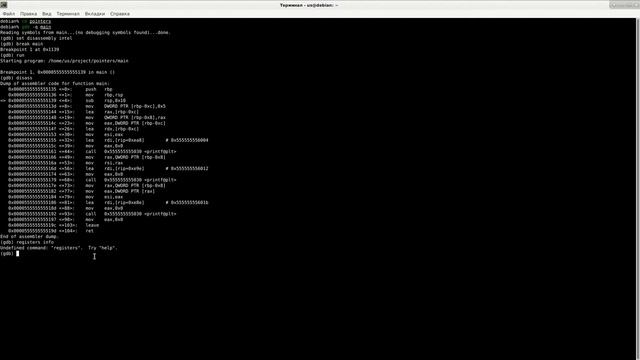Click the 'lea rax,[rbp-0xc]' instruction line
This screenshot has width=640, height=360.
click(73, 112)
